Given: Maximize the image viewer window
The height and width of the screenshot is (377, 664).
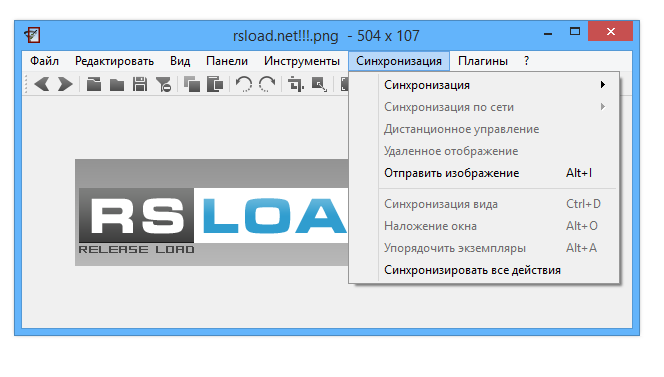Looking at the screenshot, I should click(575, 31).
